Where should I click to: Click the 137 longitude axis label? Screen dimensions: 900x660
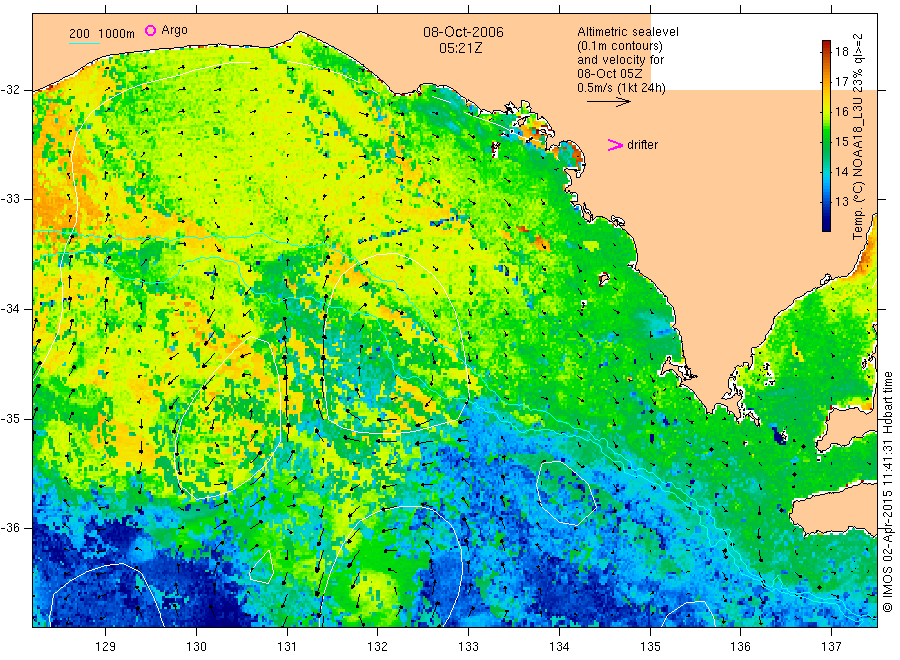(x=831, y=647)
